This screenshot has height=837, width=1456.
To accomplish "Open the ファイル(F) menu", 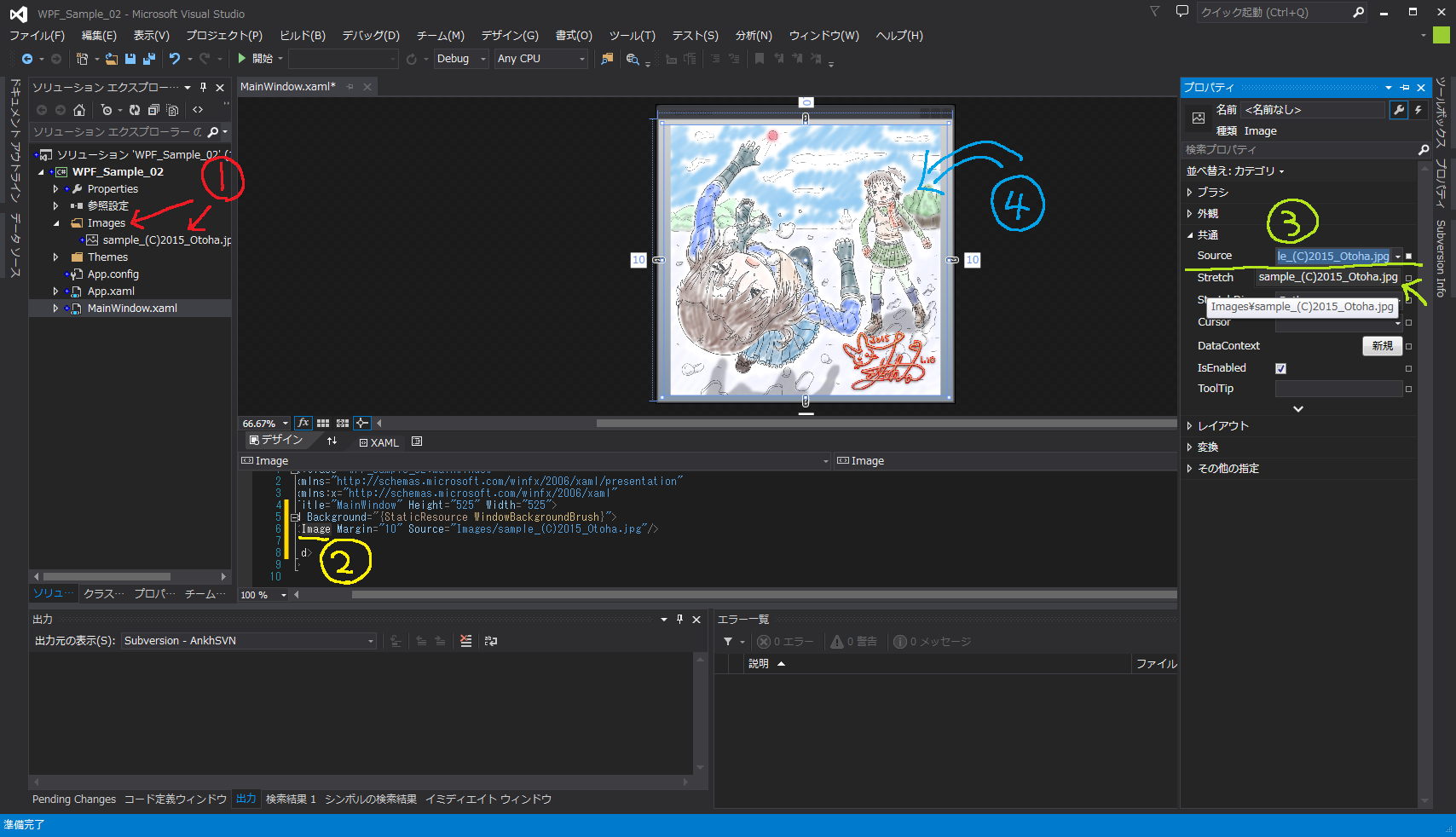I will [37, 36].
